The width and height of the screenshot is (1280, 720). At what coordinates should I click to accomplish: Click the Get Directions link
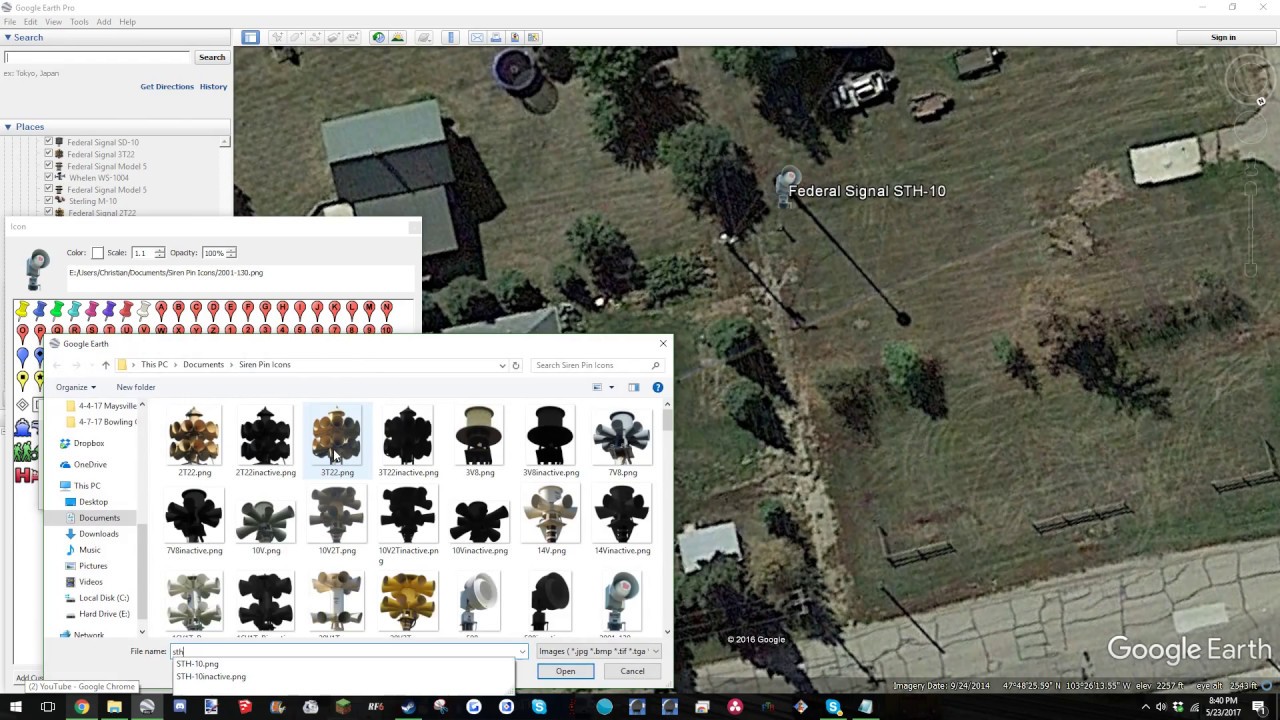click(x=167, y=87)
